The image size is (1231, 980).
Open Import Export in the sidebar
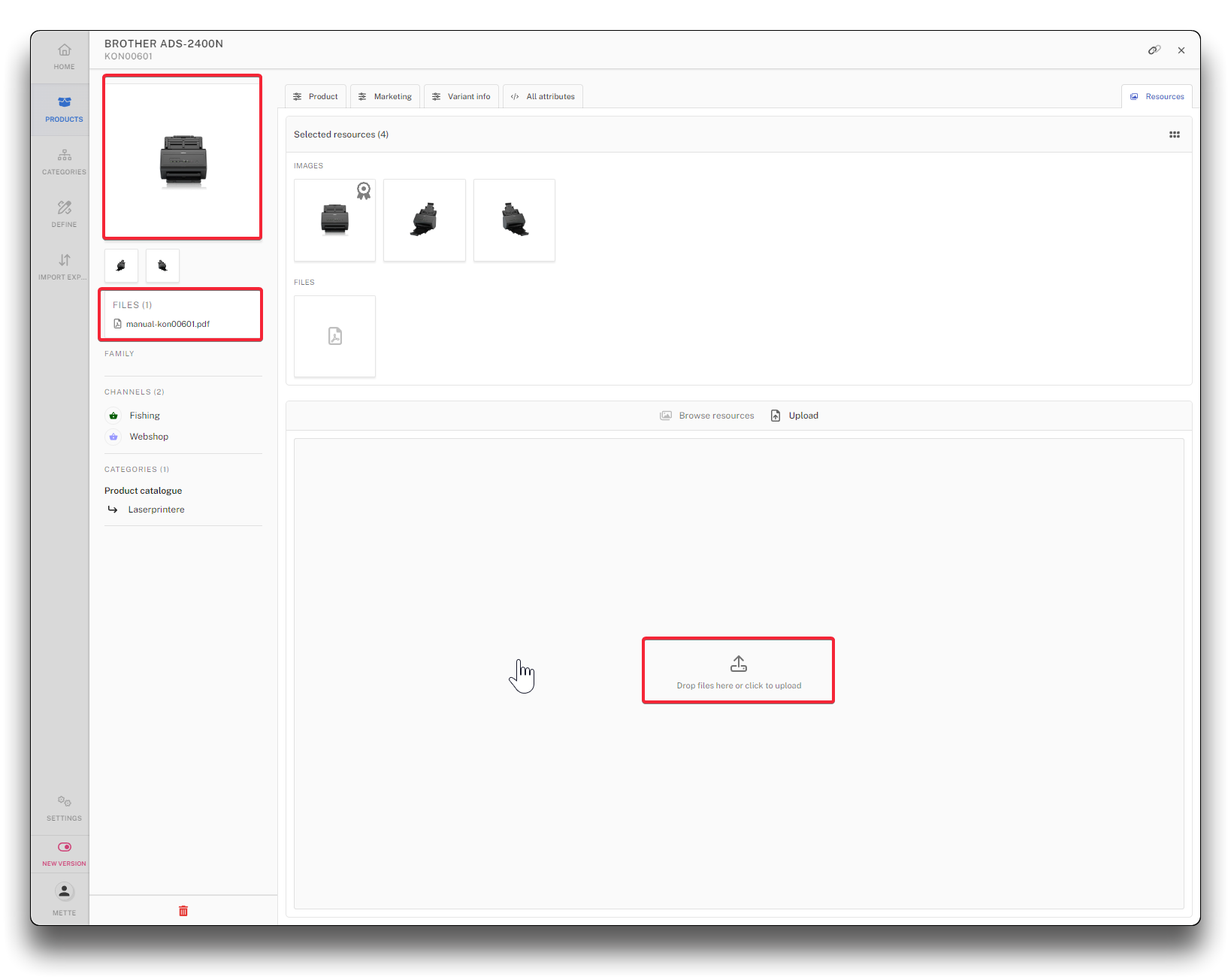[x=64, y=267]
